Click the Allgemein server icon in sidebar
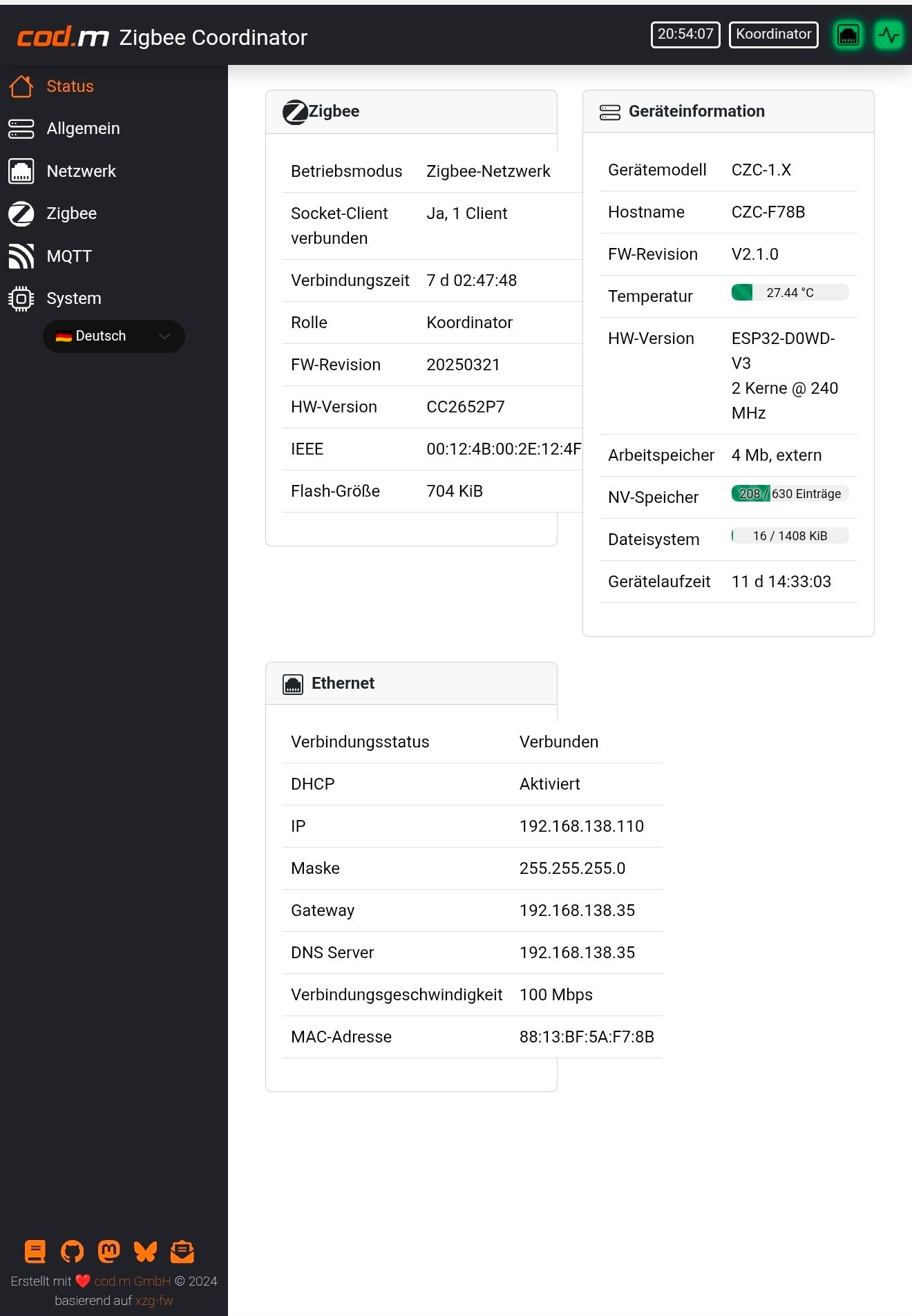 (21, 128)
